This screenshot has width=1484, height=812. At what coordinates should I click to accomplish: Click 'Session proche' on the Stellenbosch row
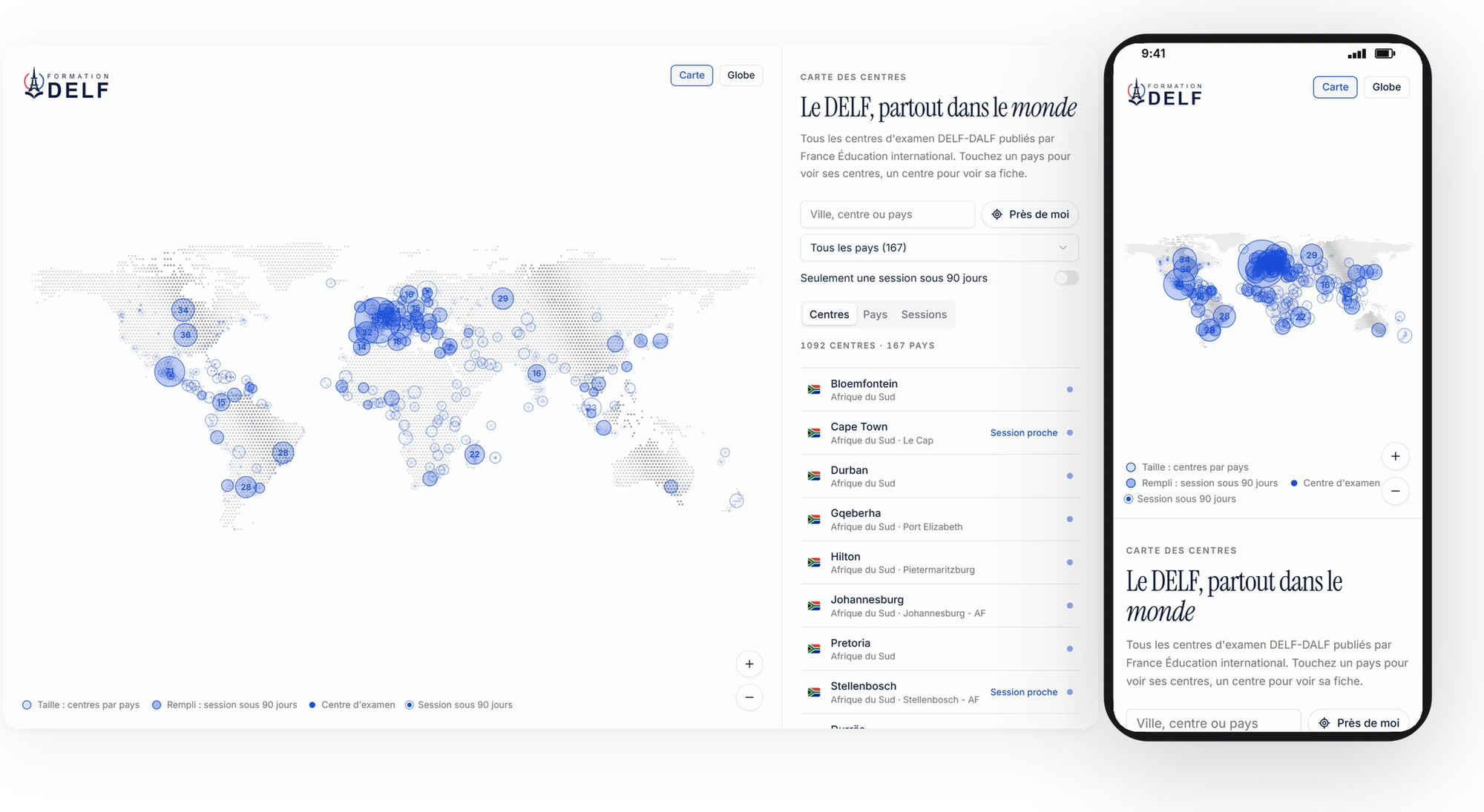1023,692
